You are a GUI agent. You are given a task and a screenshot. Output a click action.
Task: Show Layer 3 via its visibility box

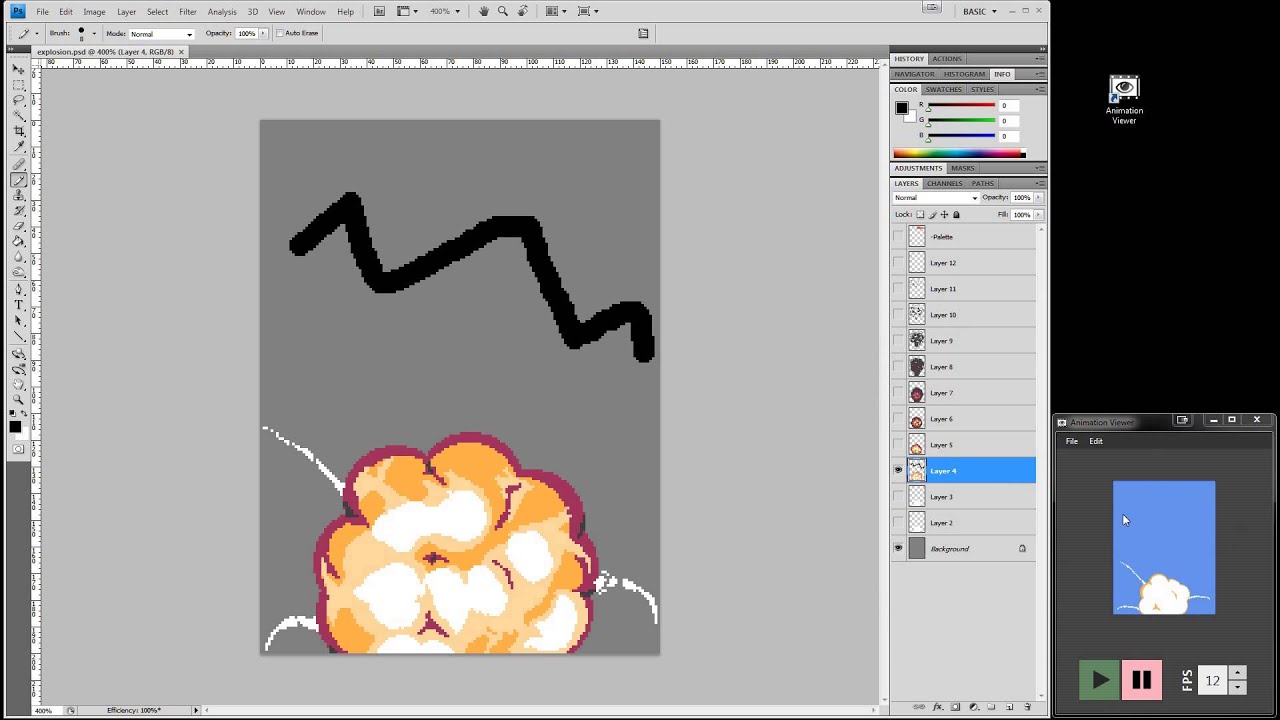point(898,497)
